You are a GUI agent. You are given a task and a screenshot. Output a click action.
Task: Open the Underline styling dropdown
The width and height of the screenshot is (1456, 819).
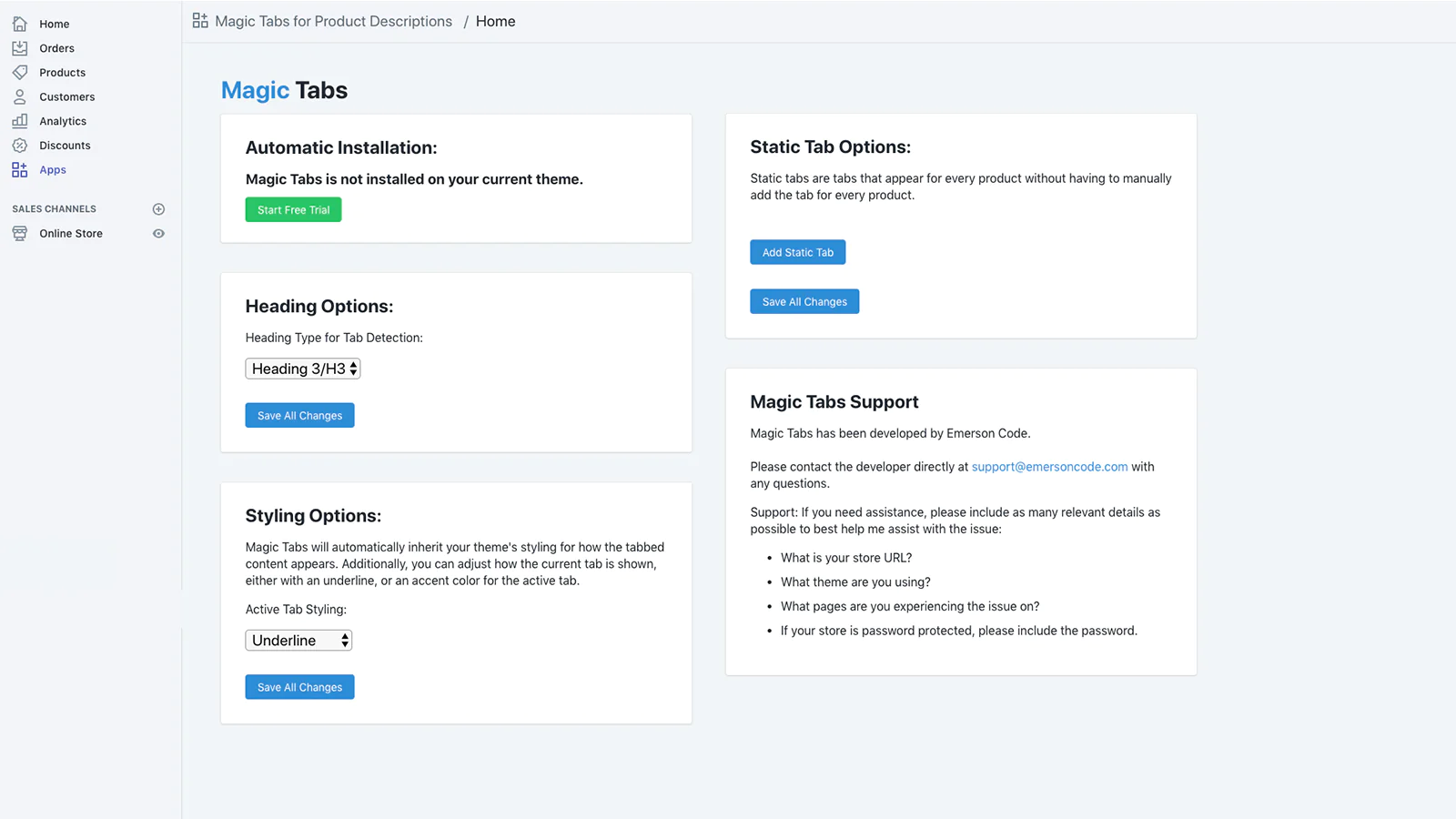pos(298,641)
